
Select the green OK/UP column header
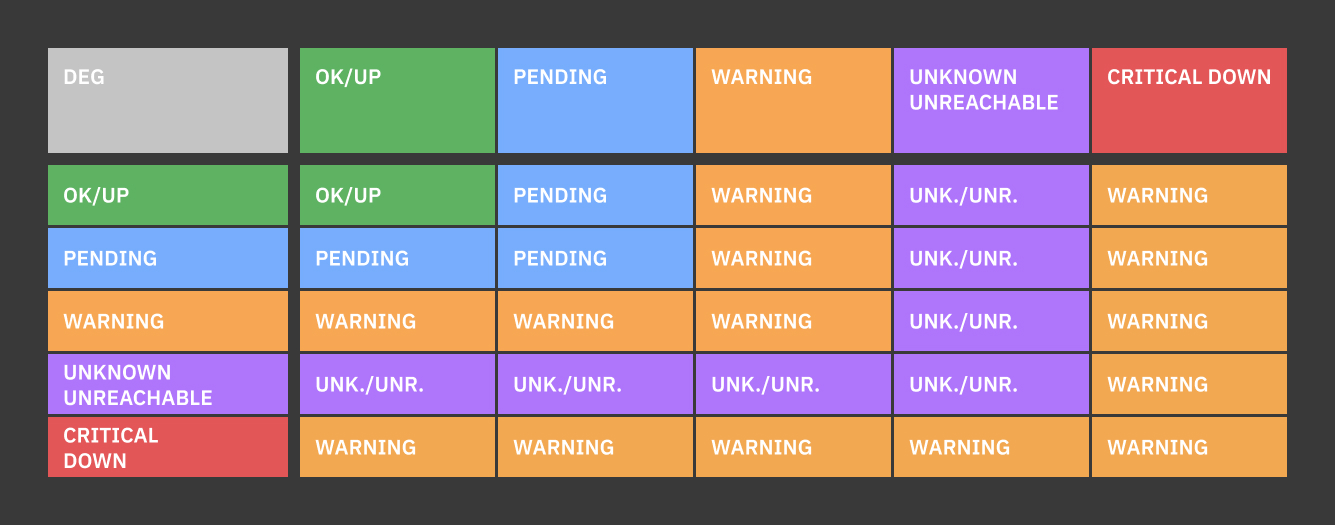[397, 100]
